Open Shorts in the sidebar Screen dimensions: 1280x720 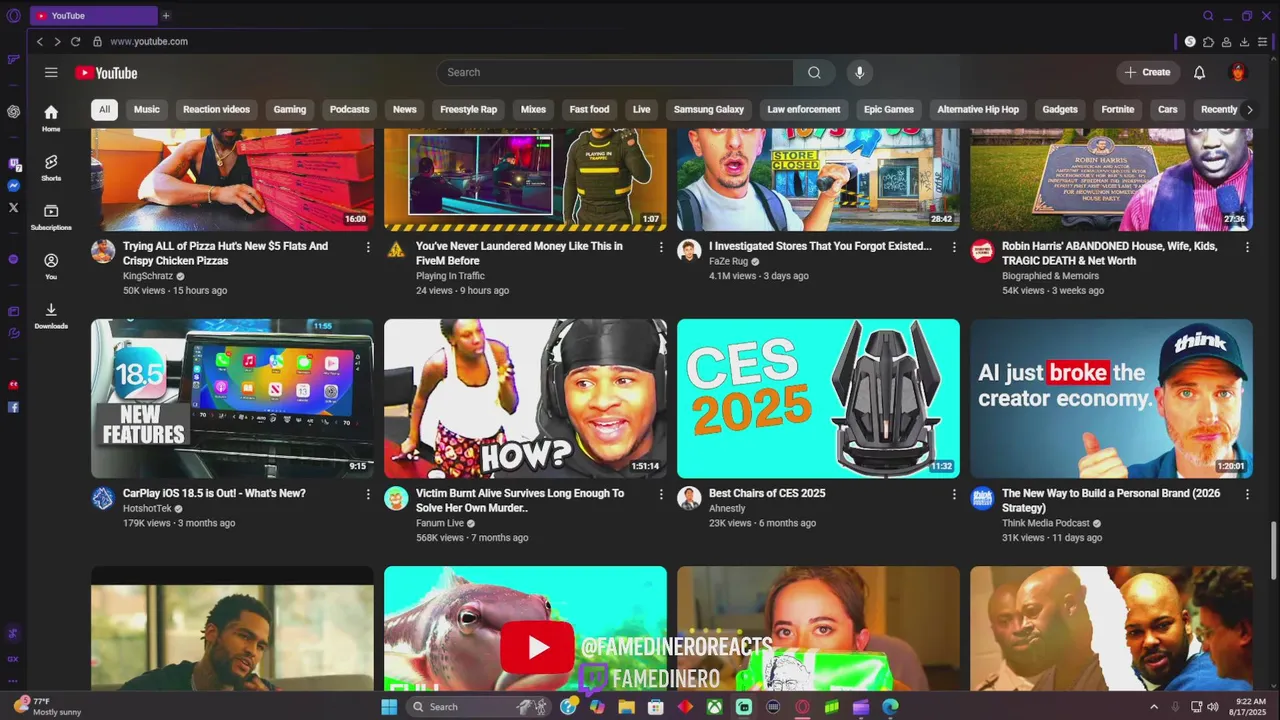(x=51, y=167)
